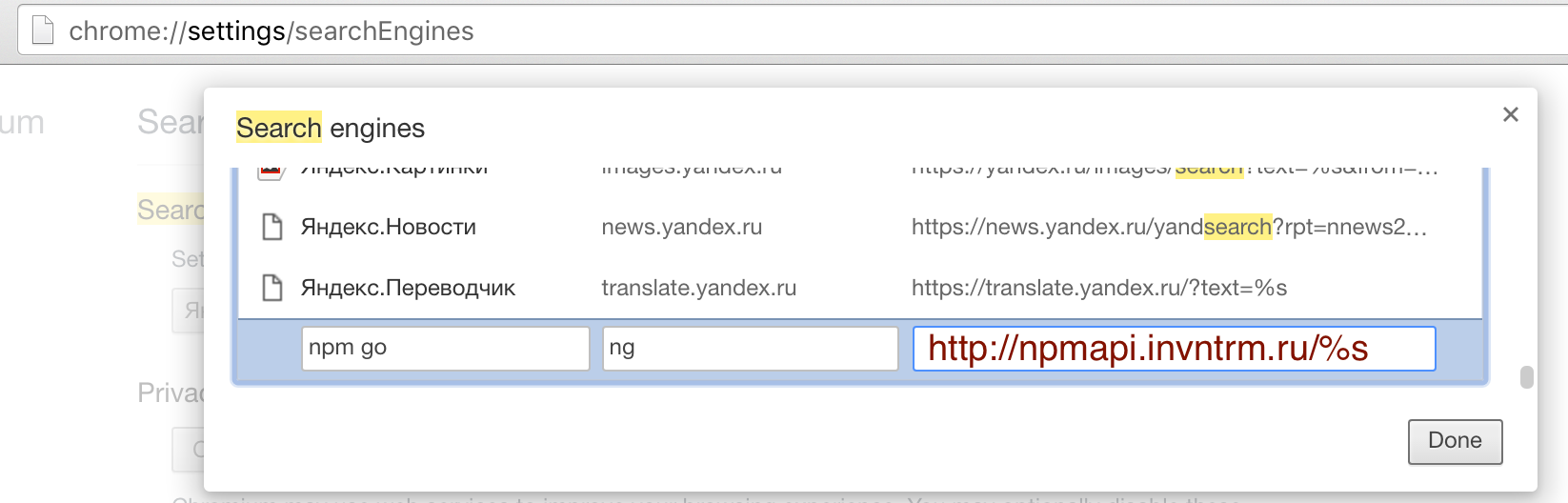1568x503 pixels.
Task: Focus the "npm go" name field
Action: point(445,348)
